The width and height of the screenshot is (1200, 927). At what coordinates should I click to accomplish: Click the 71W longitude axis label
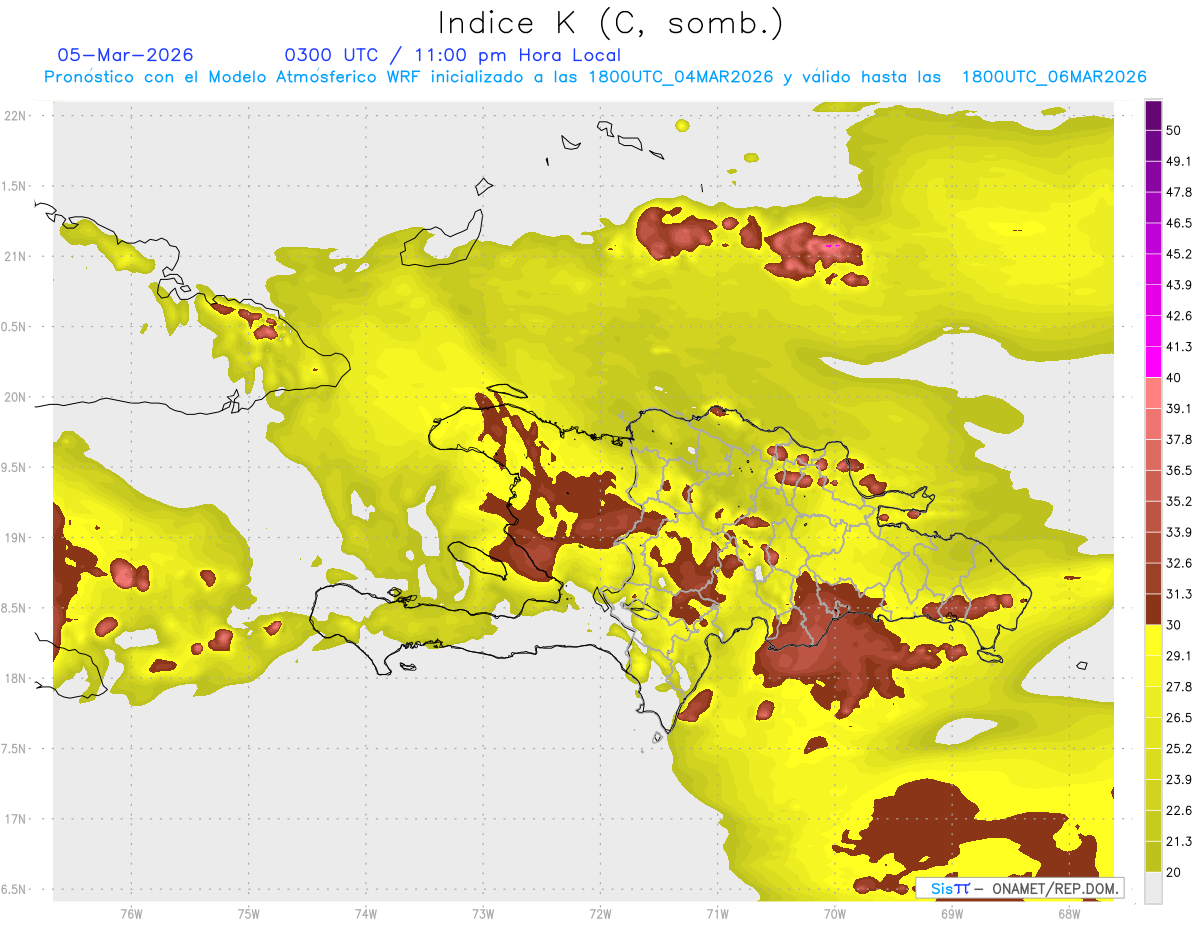(x=717, y=913)
